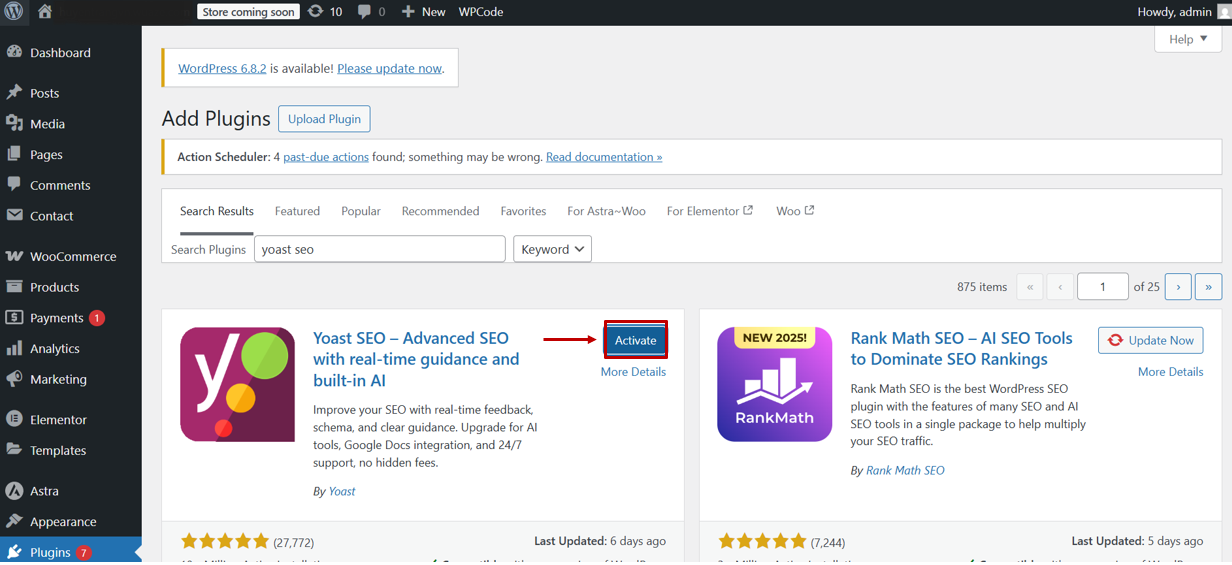
Task: Open comments bubble icon in admin bar
Action: tap(364, 12)
